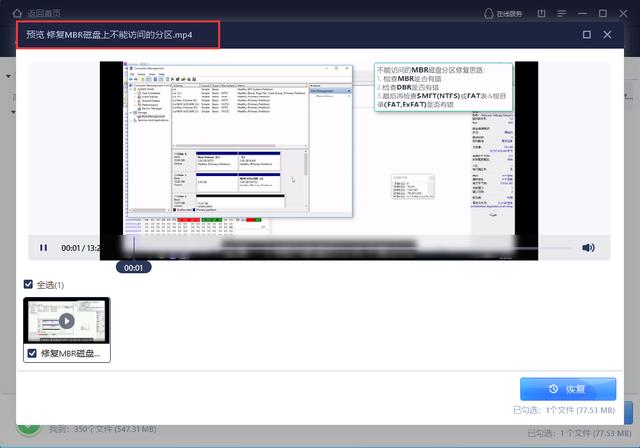Image resolution: width=640 pixels, height=448 pixels.
Task: Click the 恢复 recover button
Action: point(568,389)
